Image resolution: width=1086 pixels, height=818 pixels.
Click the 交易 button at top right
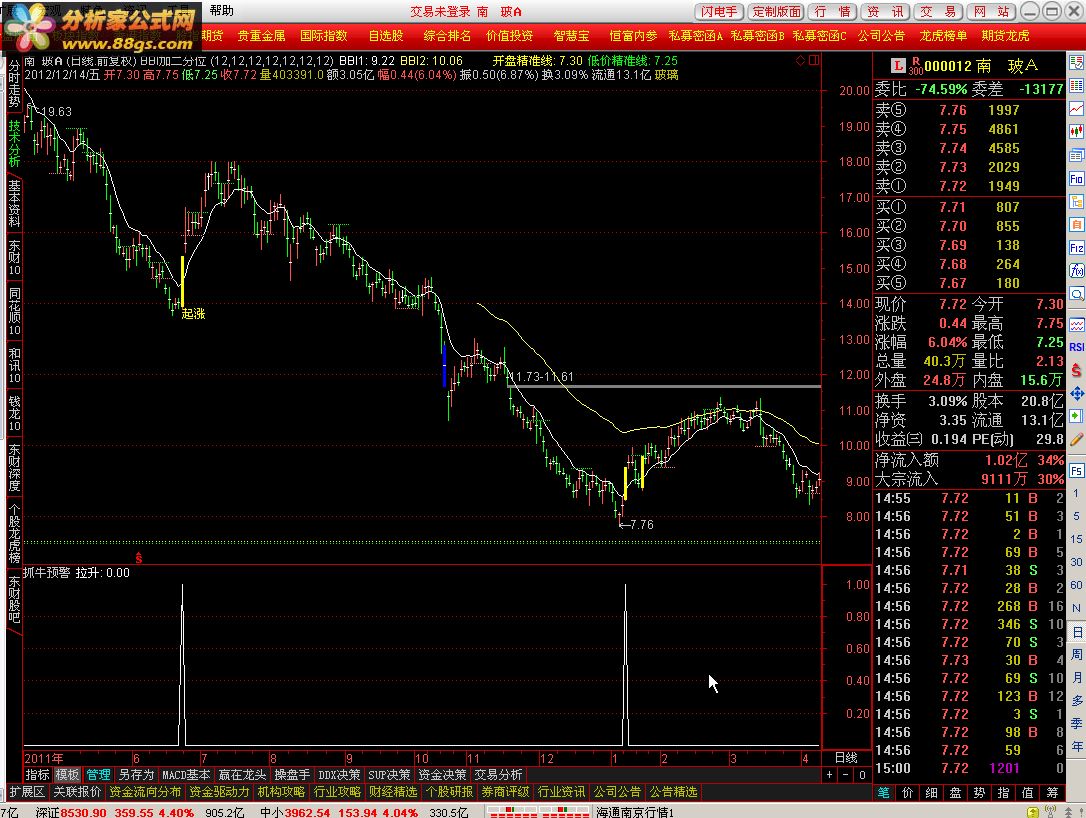click(938, 12)
